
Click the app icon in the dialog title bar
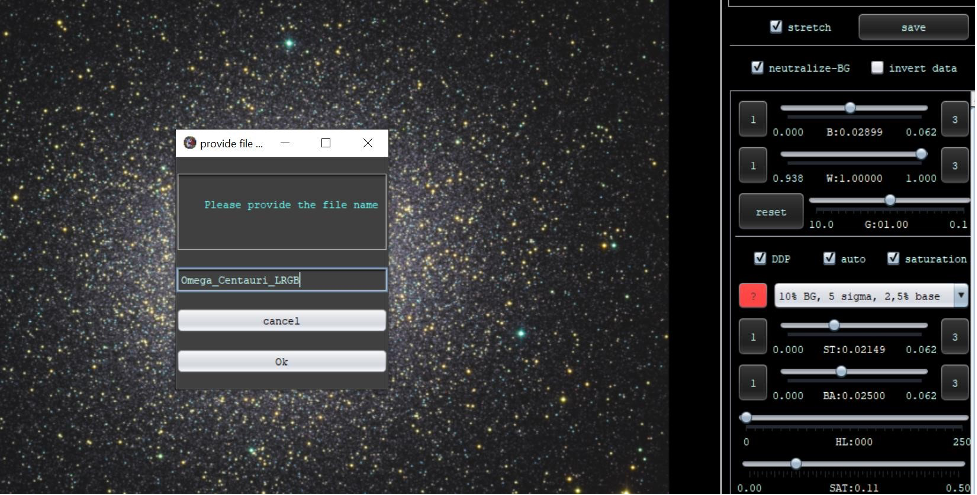coord(190,143)
